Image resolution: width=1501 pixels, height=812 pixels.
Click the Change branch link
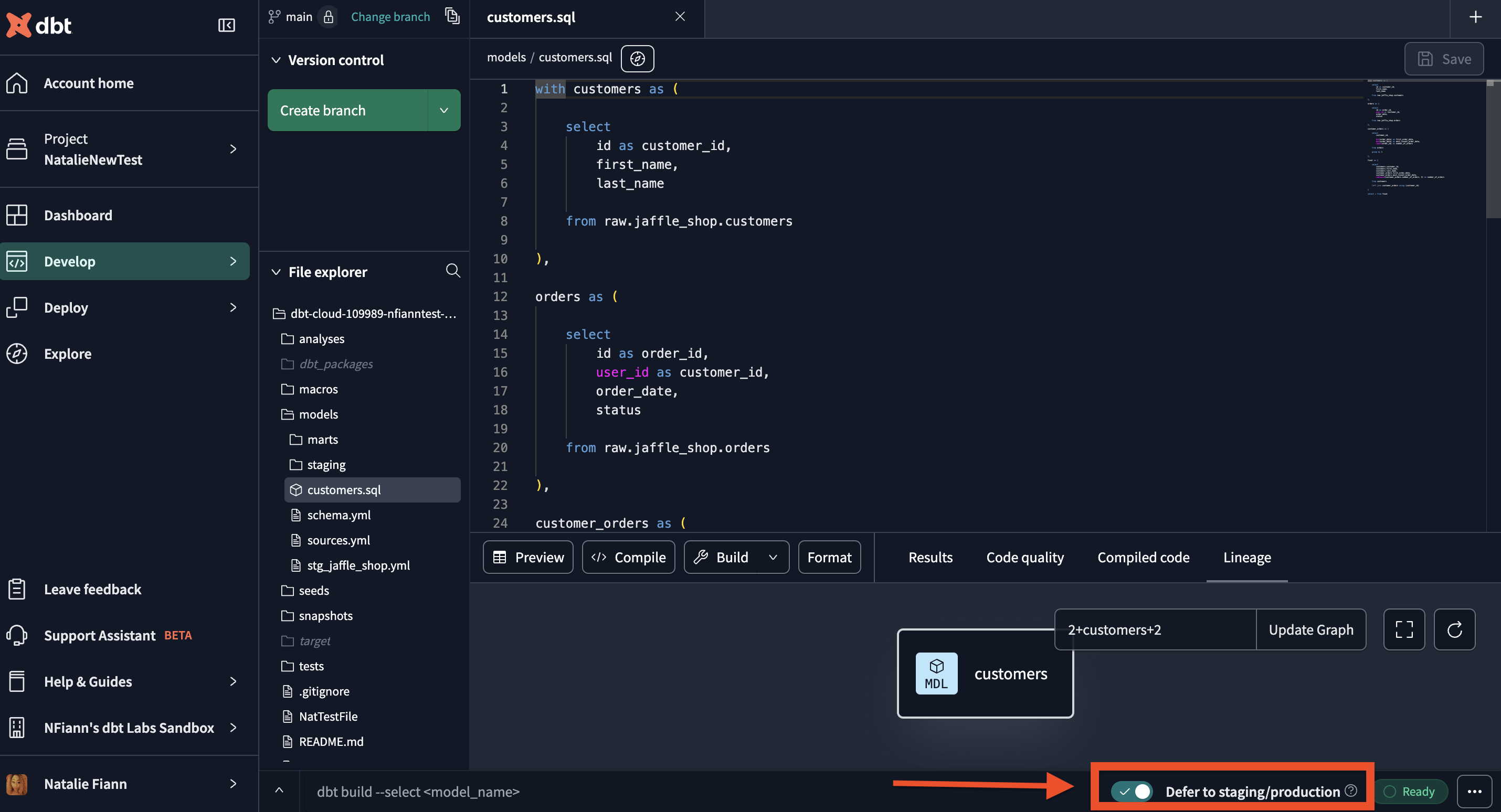click(390, 17)
